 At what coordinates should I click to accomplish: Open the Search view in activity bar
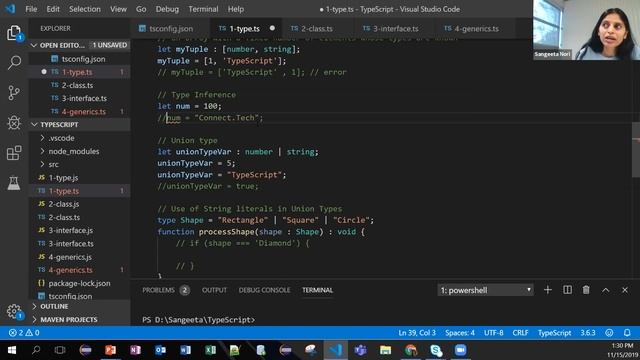[14, 63]
